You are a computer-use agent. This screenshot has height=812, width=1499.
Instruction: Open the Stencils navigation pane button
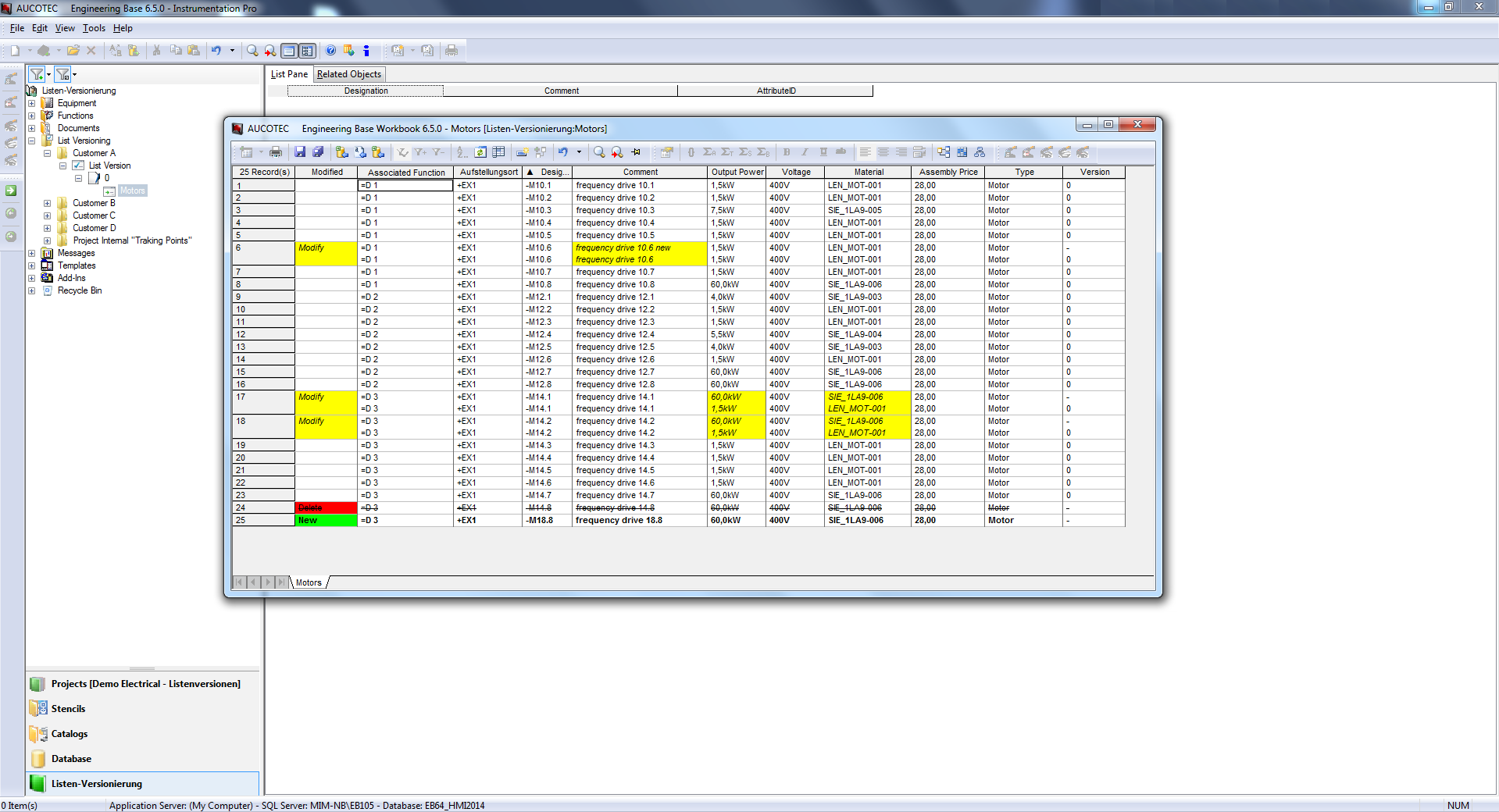click(x=68, y=709)
